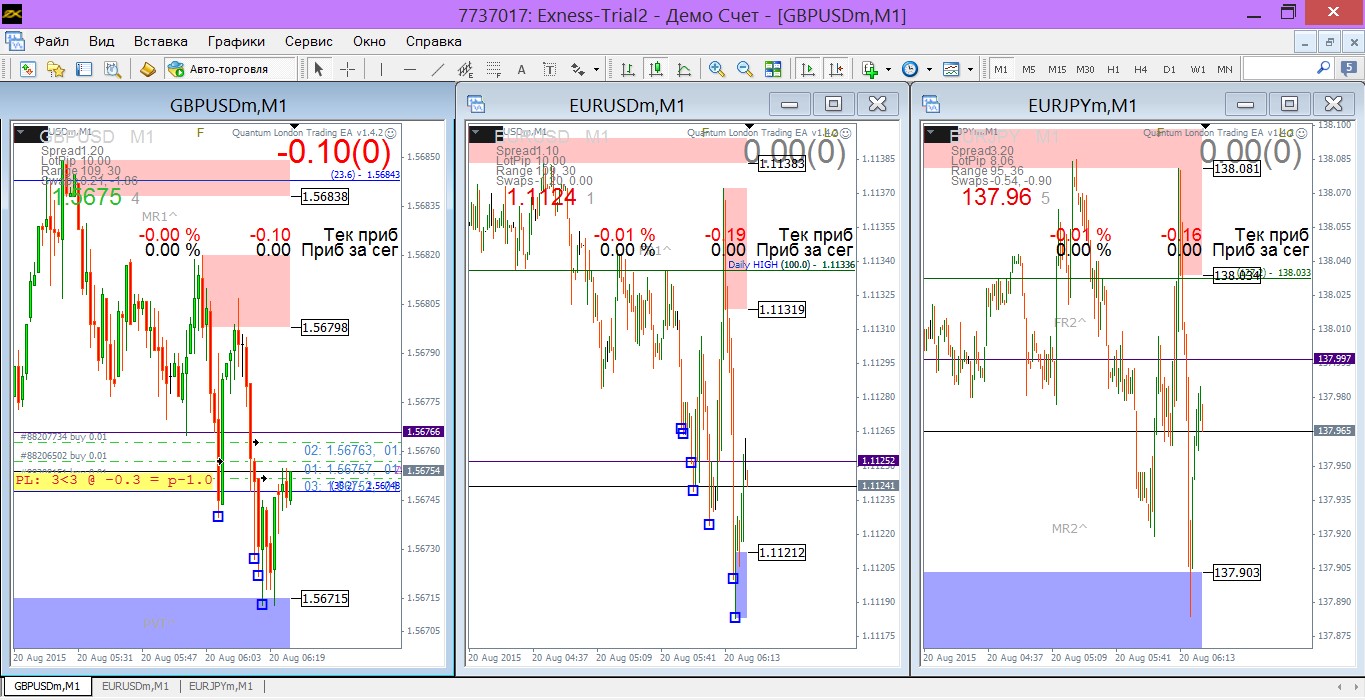Toggle chart shift
Viewport: 1365px width, 700px height.
click(837, 69)
